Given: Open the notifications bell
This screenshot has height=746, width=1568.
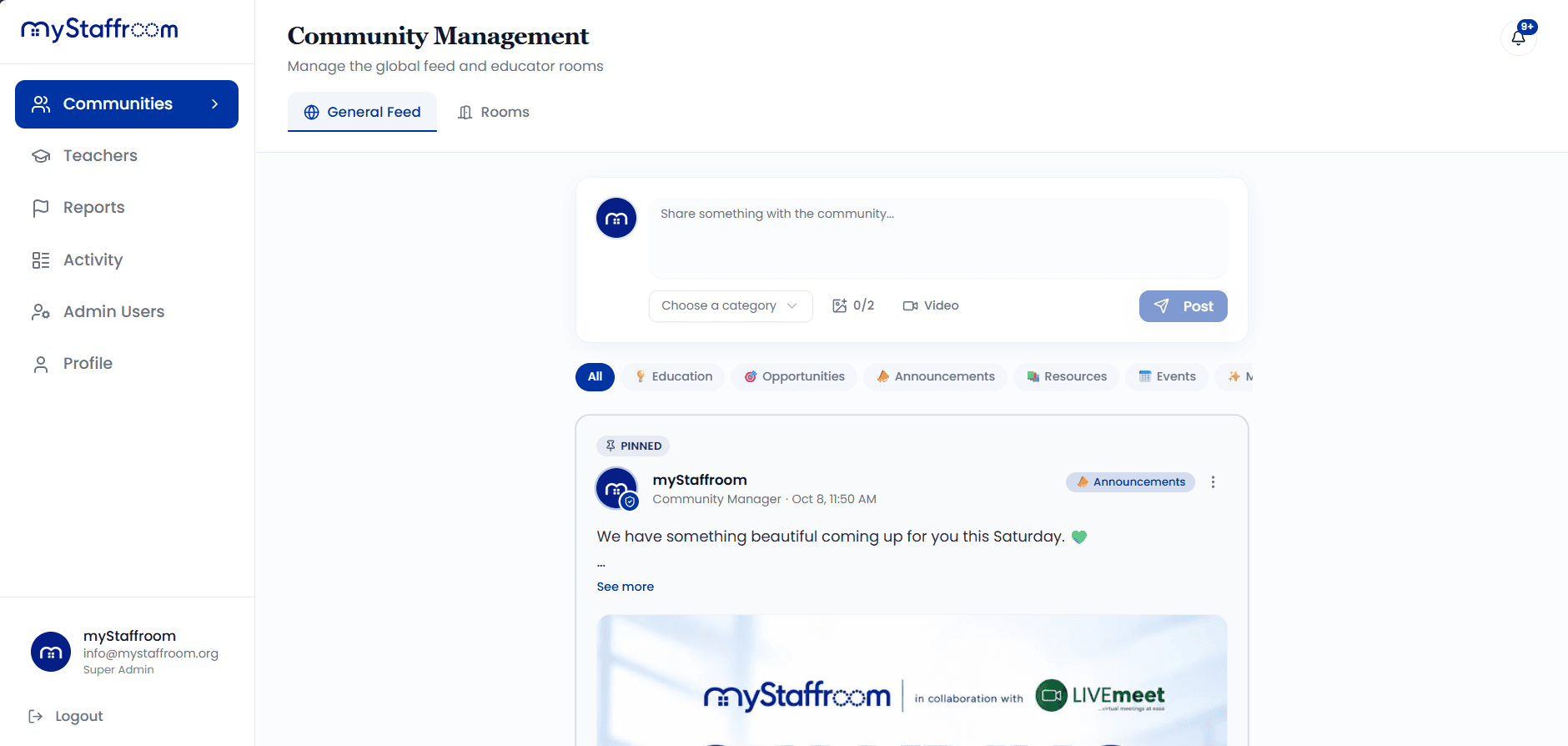Looking at the screenshot, I should 1518,37.
